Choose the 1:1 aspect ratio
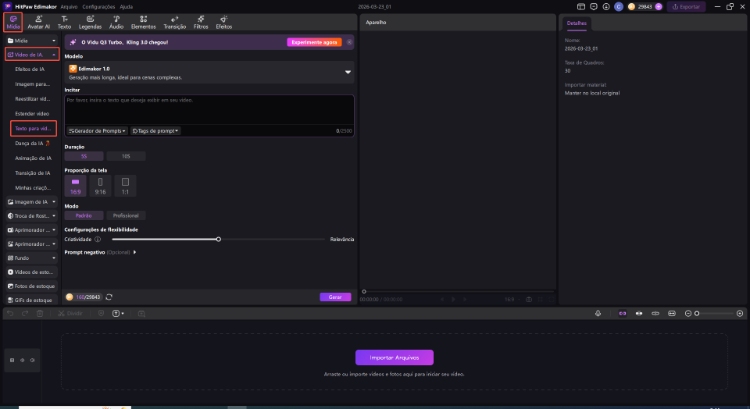750x409 pixels. pos(125,186)
